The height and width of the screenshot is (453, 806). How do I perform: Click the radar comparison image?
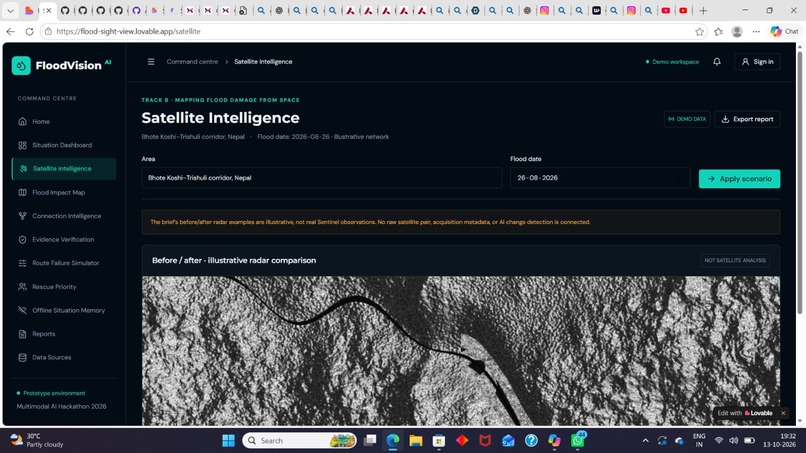(461, 351)
